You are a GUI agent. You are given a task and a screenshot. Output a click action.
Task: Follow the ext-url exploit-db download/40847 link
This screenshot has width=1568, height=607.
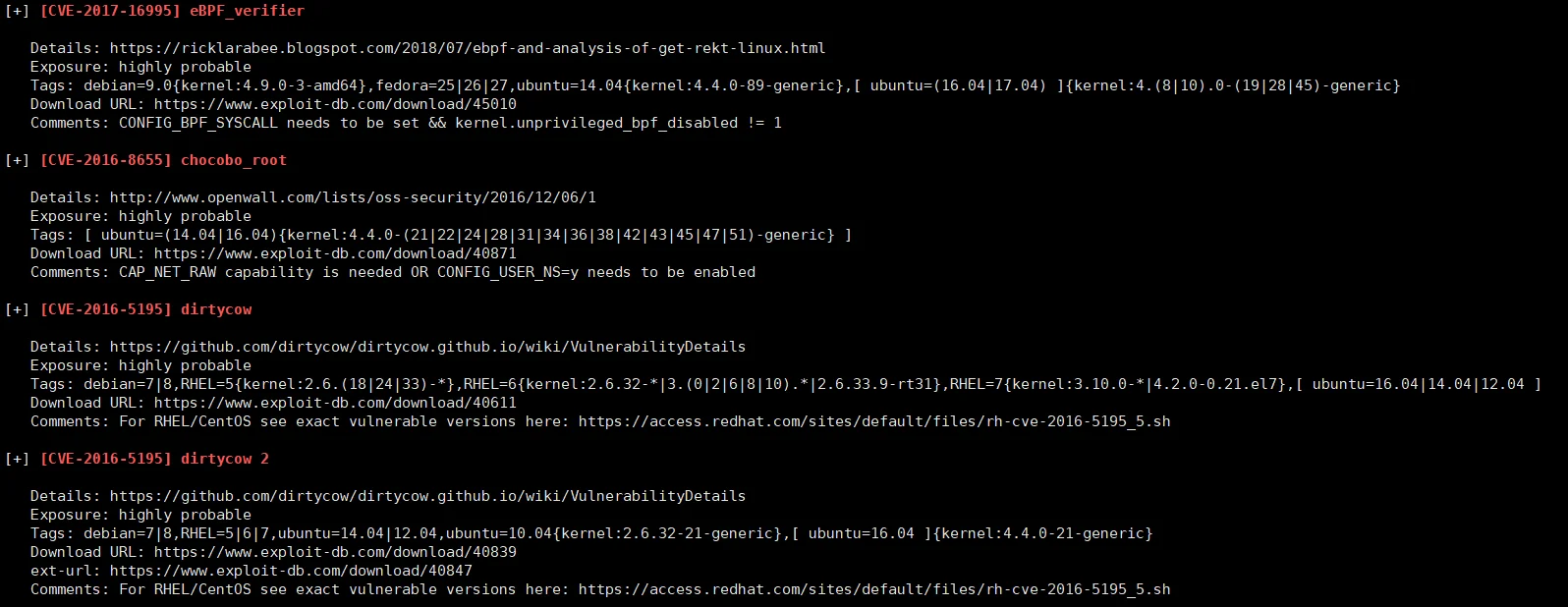291,571
